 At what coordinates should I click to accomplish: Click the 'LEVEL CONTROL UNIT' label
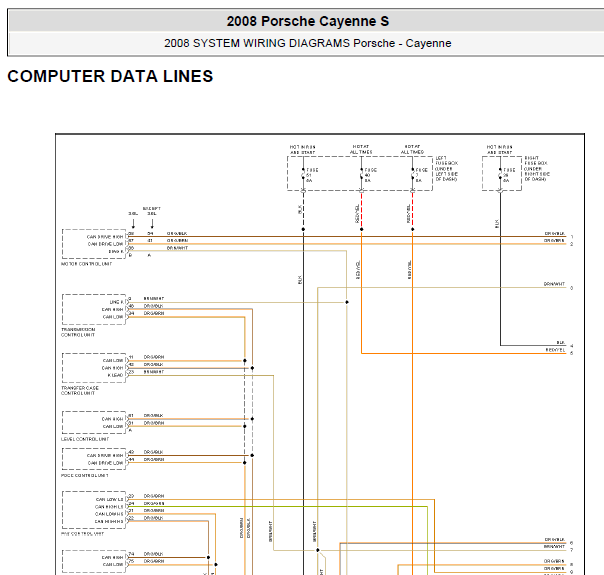pos(85,439)
